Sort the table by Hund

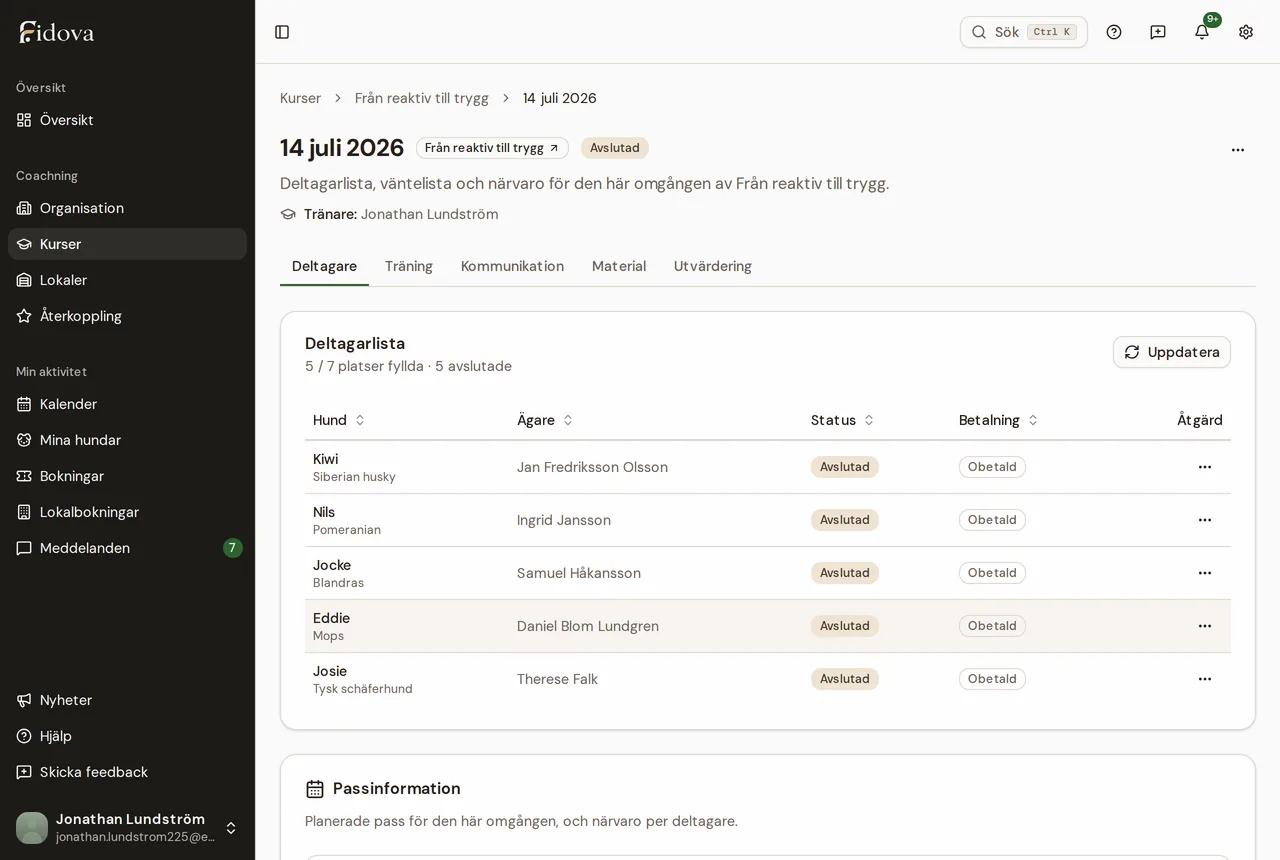339,420
